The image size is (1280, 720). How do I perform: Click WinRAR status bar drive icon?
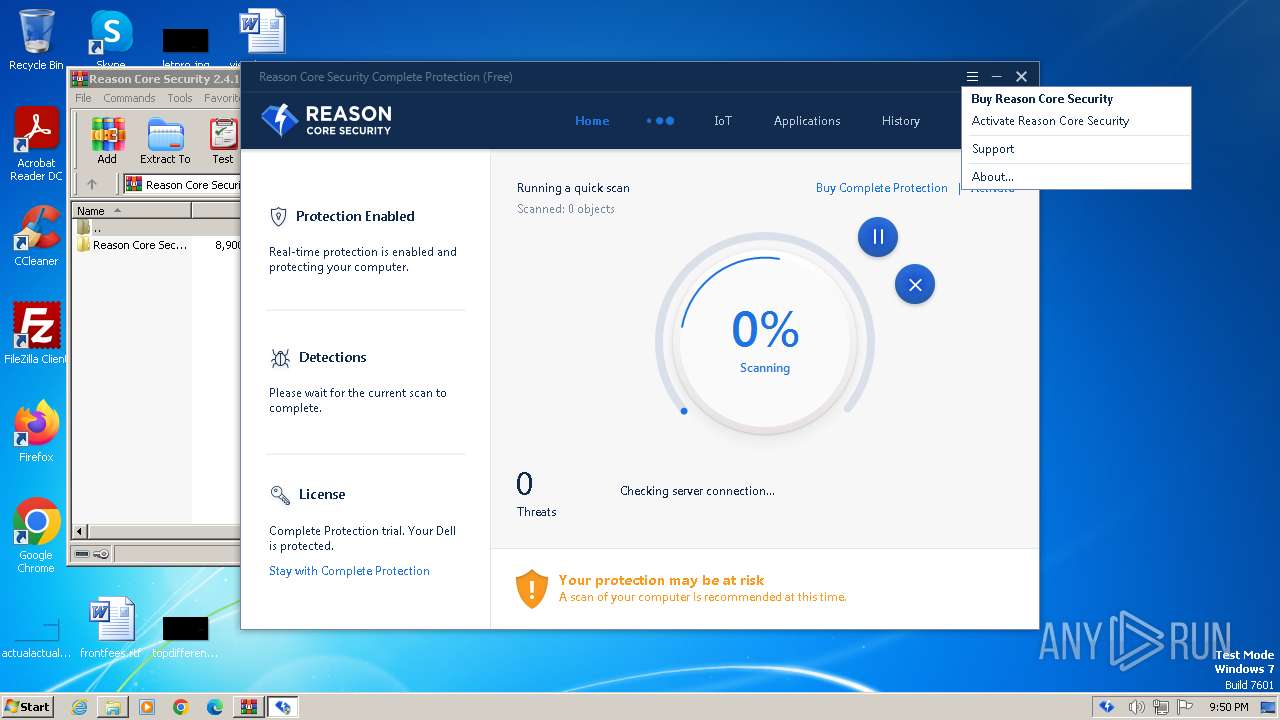(82, 554)
